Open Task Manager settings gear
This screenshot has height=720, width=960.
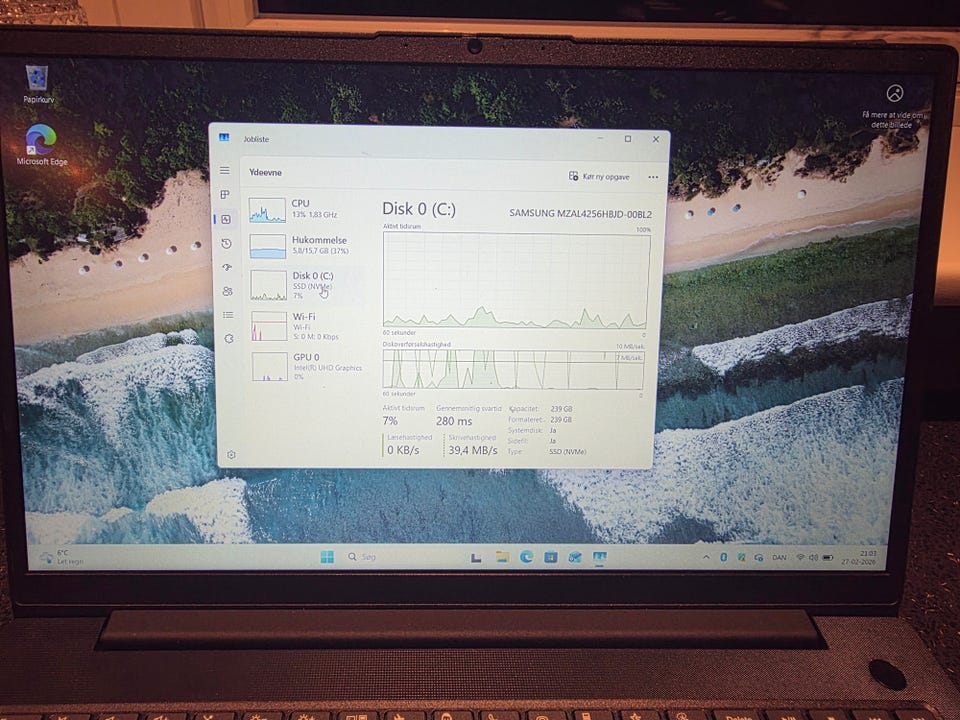click(231, 455)
